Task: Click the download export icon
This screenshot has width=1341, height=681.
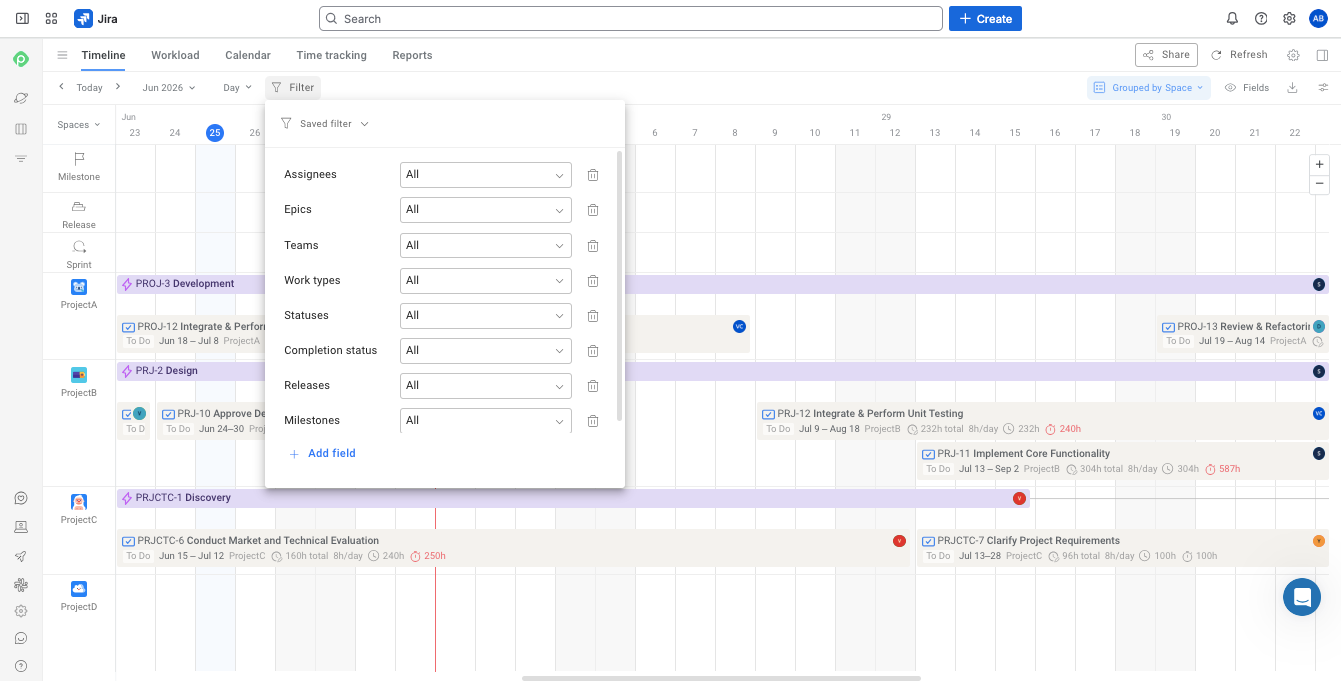Action: [x=1292, y=88]
